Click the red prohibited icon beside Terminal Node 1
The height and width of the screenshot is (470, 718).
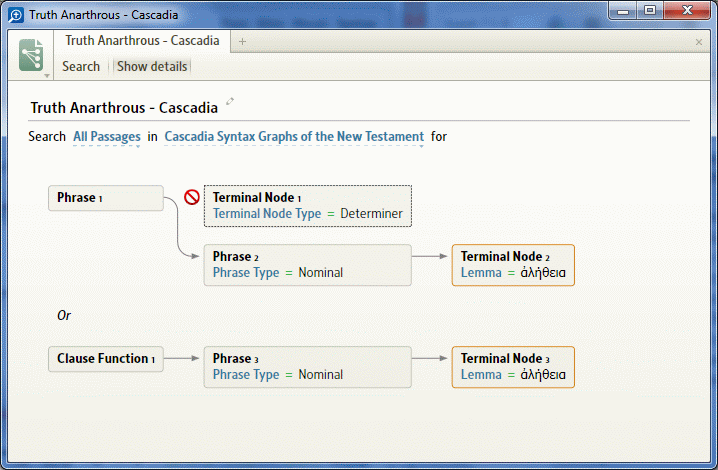192,197
